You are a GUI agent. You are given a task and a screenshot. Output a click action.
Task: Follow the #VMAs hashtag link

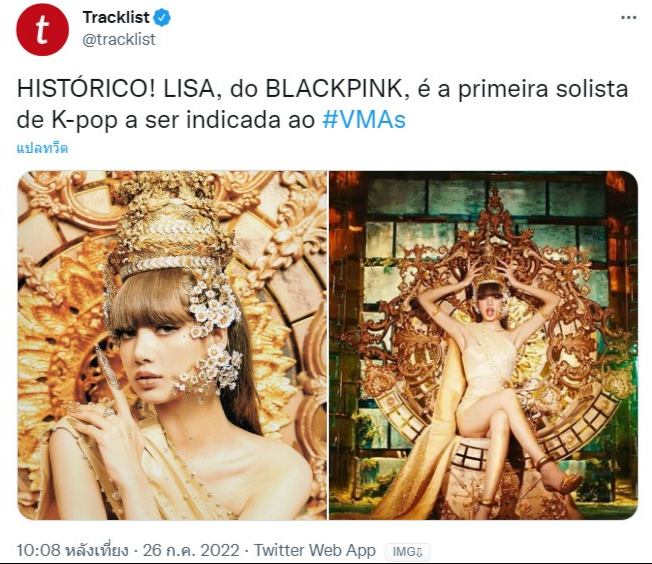[364, 120]
